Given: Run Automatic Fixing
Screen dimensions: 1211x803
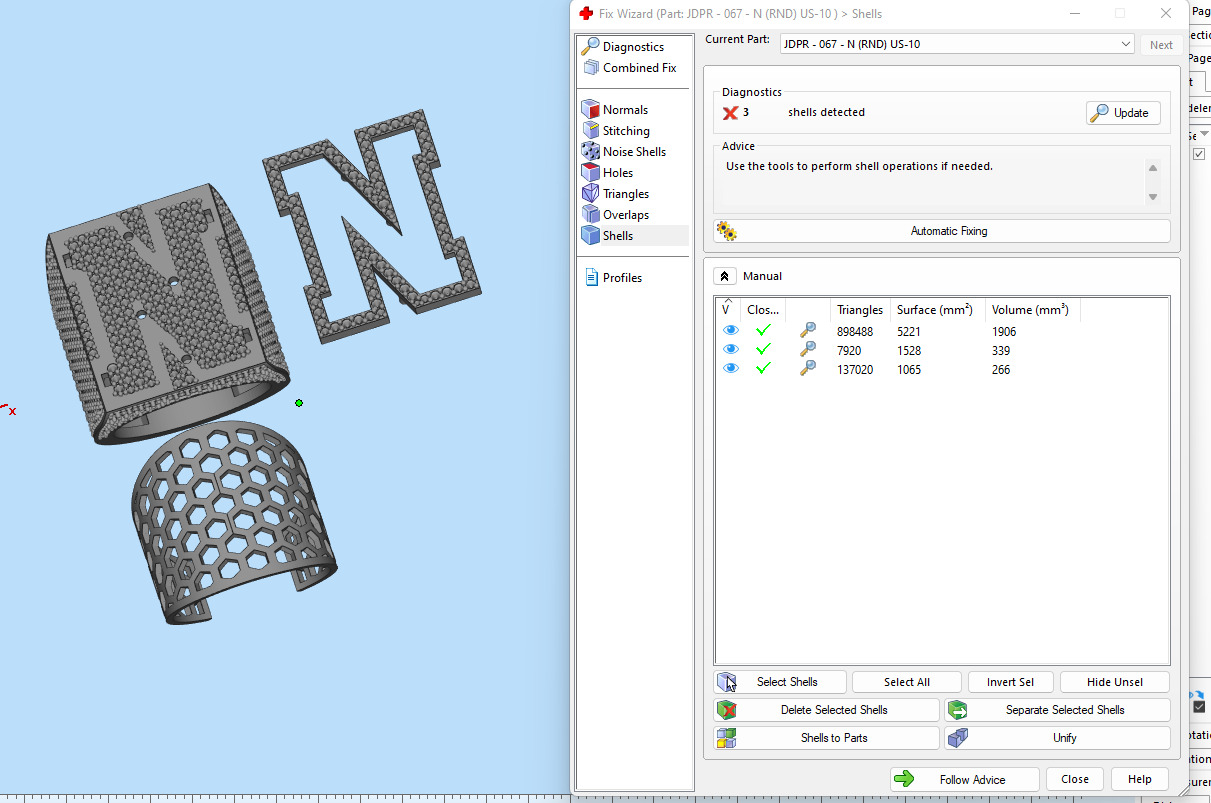Looking at the screenshot, I should (x=942, y=231).
